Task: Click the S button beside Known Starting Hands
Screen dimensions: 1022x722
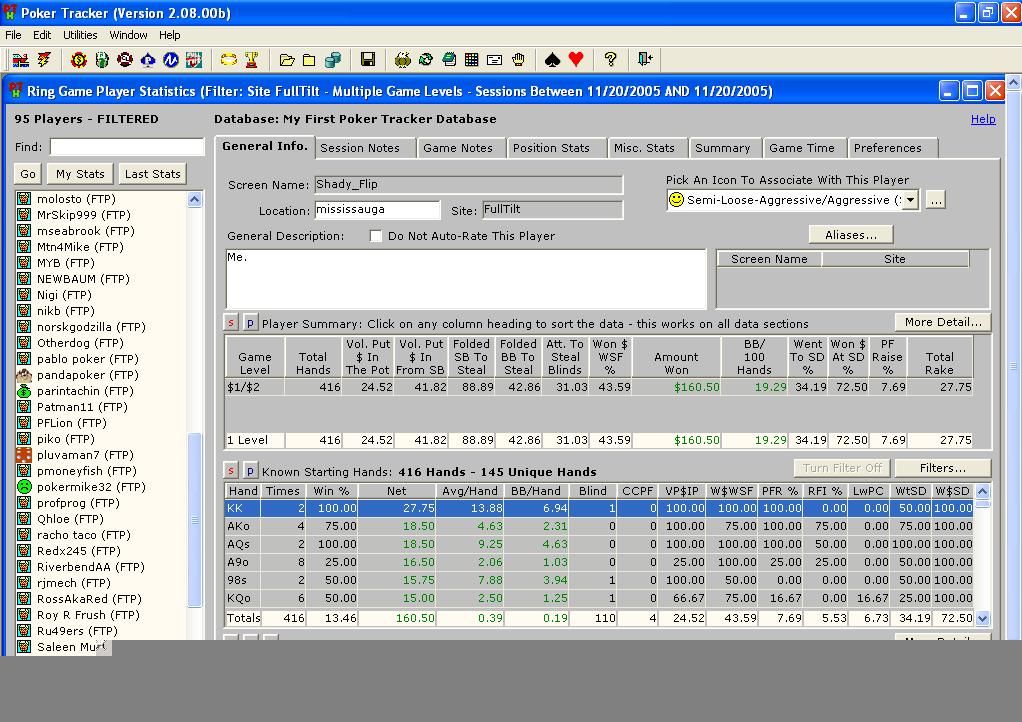Action: pyautogui.click(x=231, y=470)
